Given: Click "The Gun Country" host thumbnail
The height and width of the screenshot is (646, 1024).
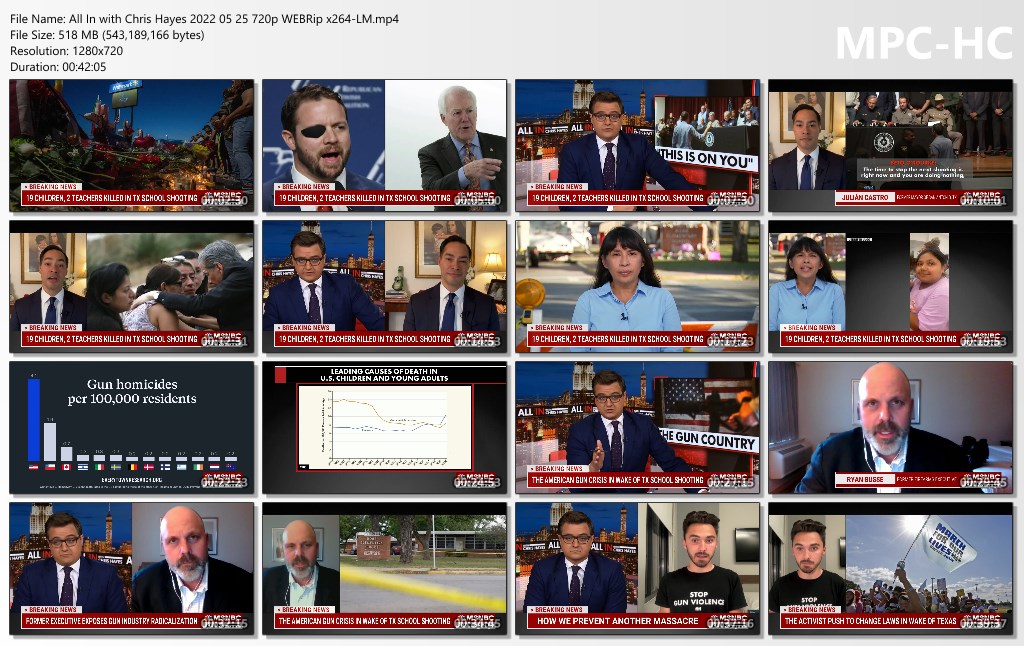Looking at the screenshot, I should tap(637, 428).
